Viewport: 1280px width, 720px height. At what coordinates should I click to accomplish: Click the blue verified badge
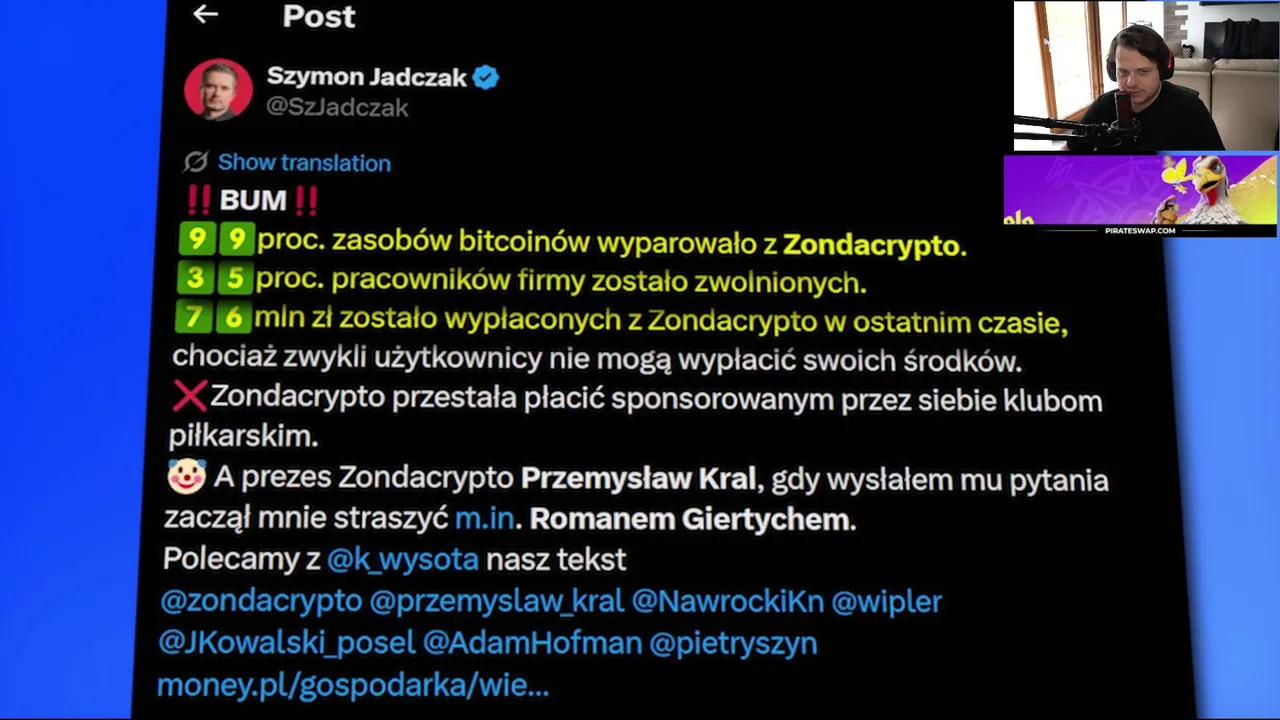click(486, 77)
